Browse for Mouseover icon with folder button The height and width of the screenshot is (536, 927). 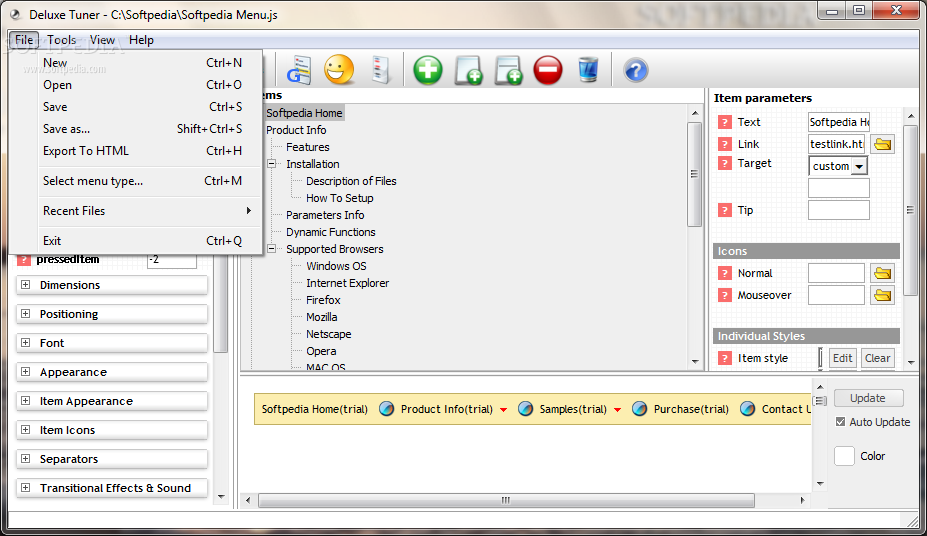point(882,295)
